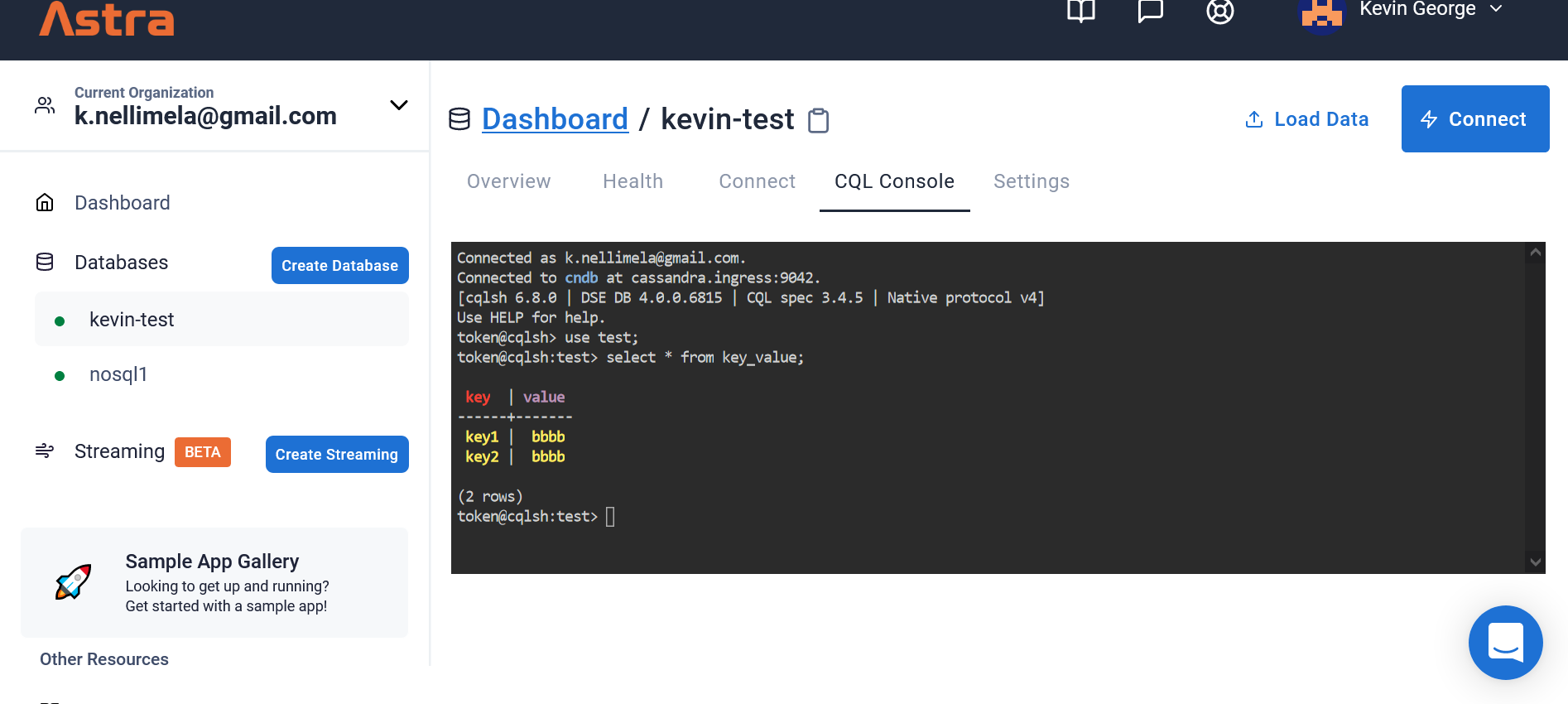Select the nosql1 database
The image size is (1568, 704).
coord(118,374)
